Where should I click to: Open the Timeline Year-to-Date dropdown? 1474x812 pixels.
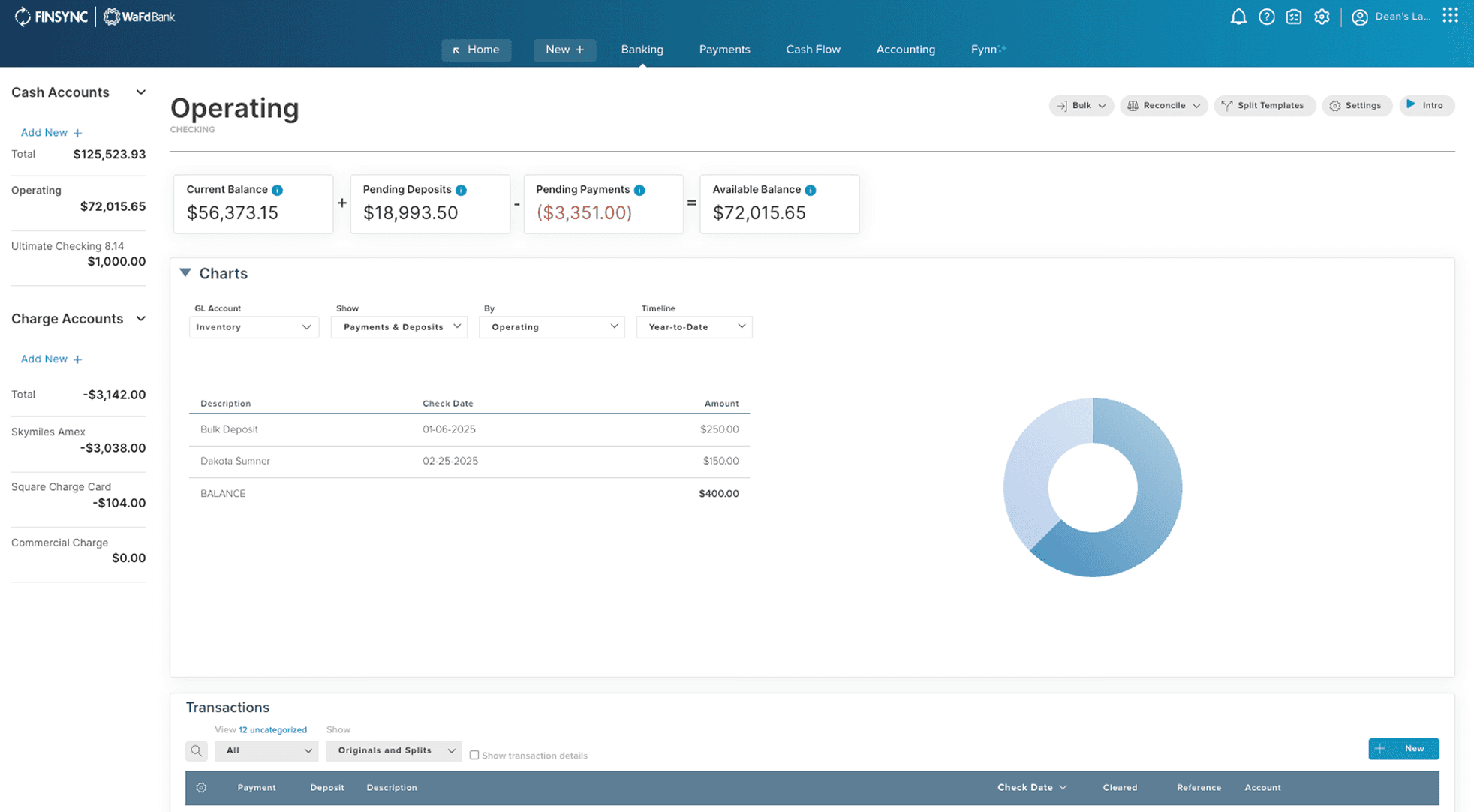[694, 327]
